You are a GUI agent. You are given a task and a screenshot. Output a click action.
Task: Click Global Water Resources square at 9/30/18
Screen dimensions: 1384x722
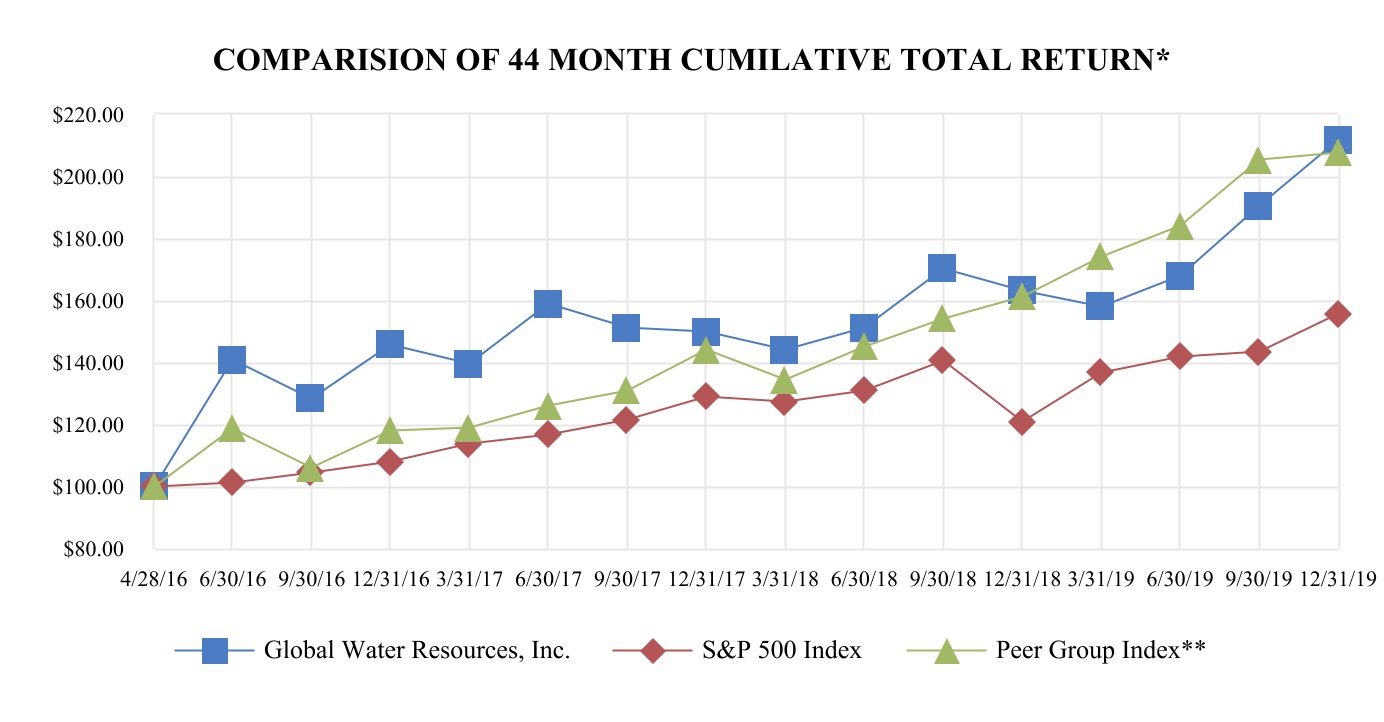pyautogui.click(x=942, y=267)
